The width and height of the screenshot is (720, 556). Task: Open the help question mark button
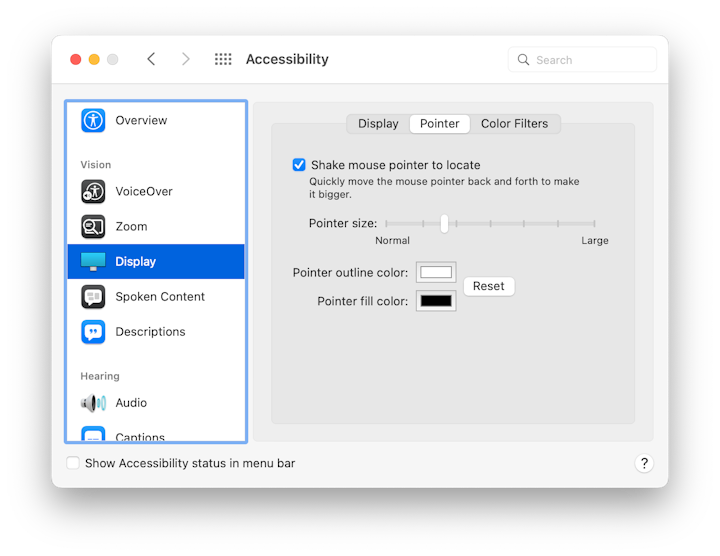click(644, 463)
